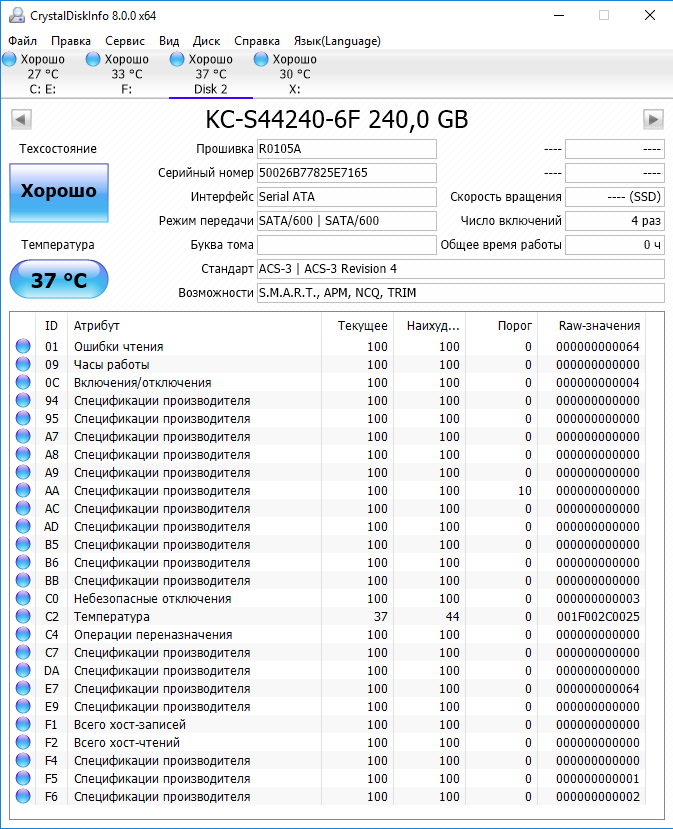Click the Raw-значения column header

pyautogui.click(x=592, y=326)
